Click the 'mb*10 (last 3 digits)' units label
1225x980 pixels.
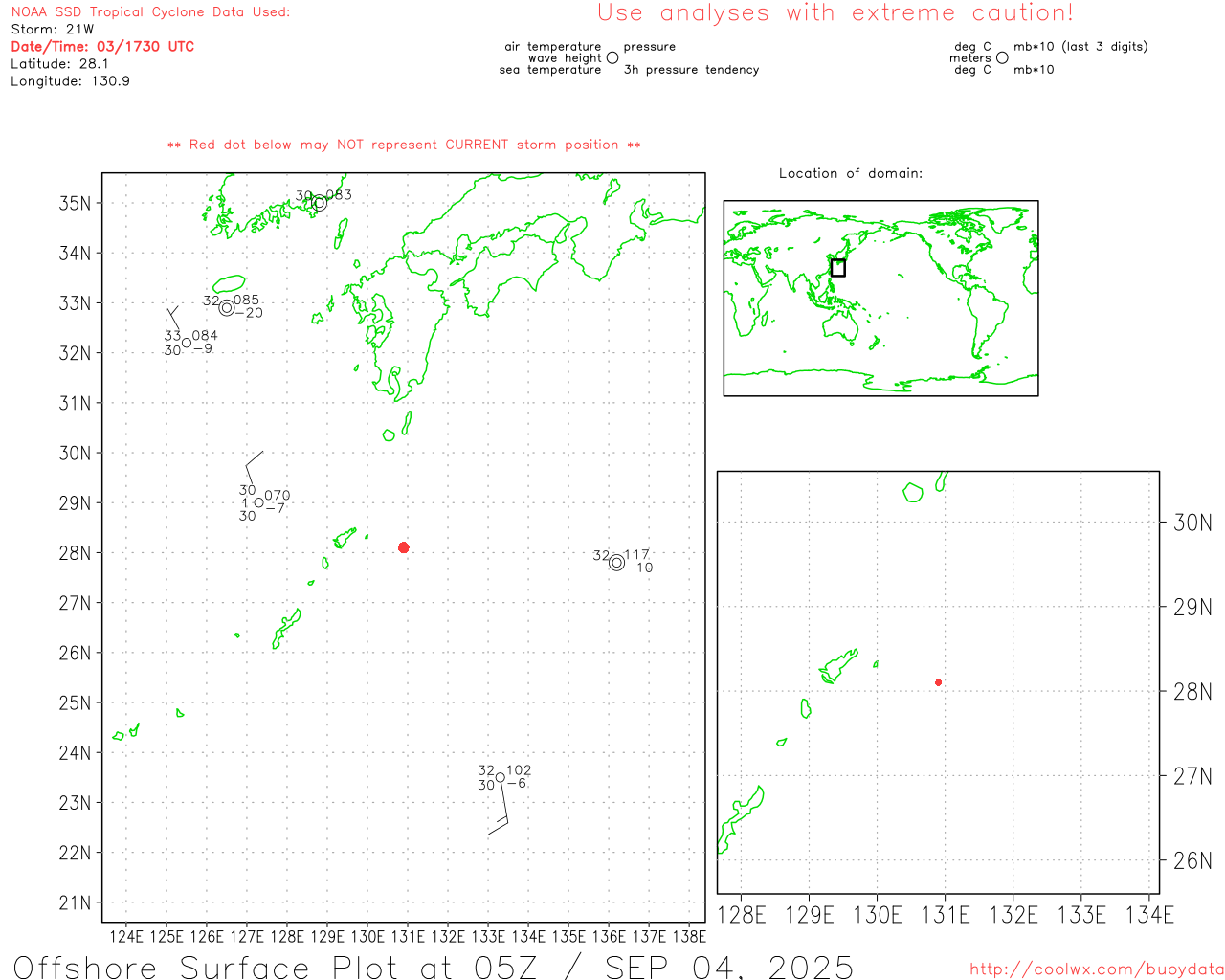[1080, 46]
